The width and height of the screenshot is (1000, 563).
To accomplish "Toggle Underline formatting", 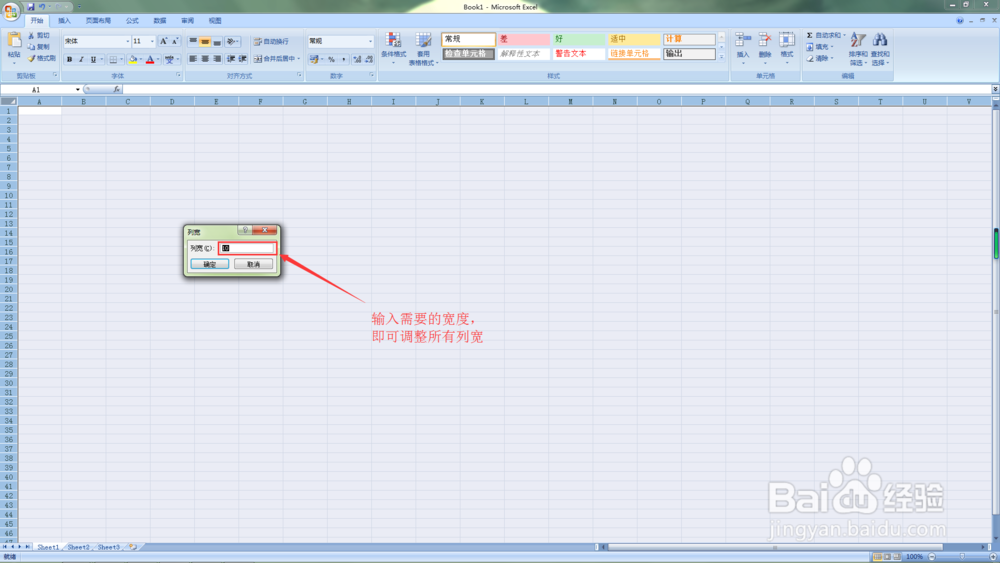I will click(93, 59).
